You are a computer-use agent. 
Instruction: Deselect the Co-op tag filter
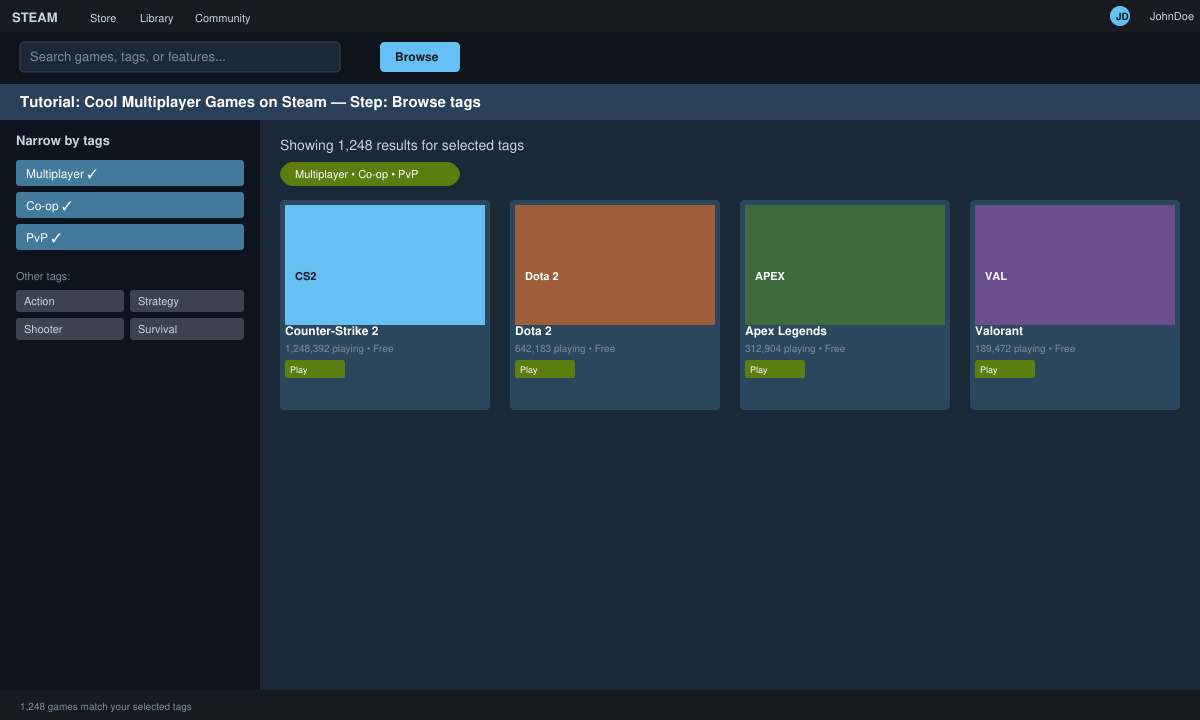(130, 205)
